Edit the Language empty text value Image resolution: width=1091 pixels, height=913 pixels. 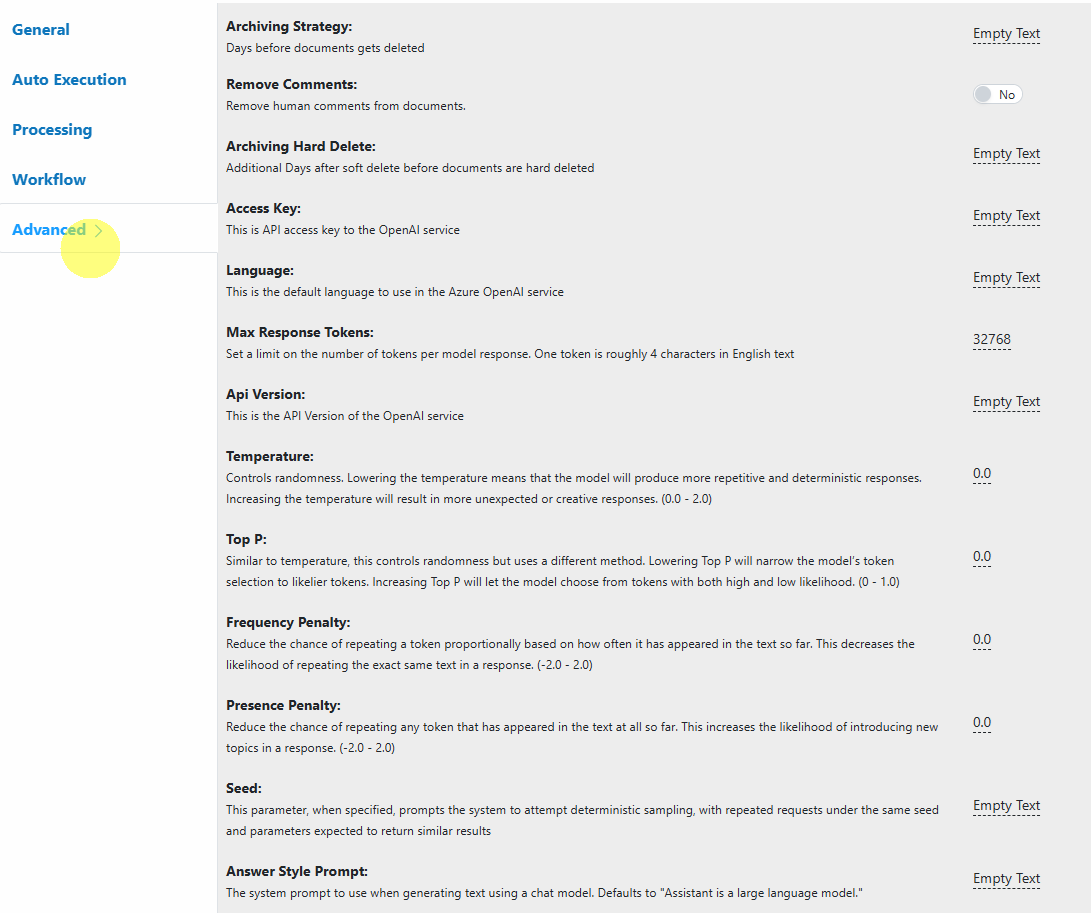1006,278
